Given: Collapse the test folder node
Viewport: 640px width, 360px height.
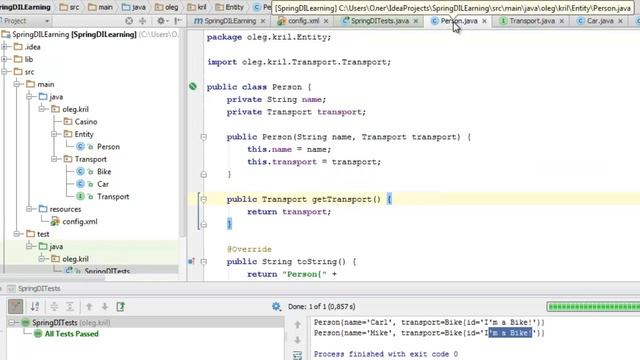Looking at the screenshot, I should tap(17, 234).
